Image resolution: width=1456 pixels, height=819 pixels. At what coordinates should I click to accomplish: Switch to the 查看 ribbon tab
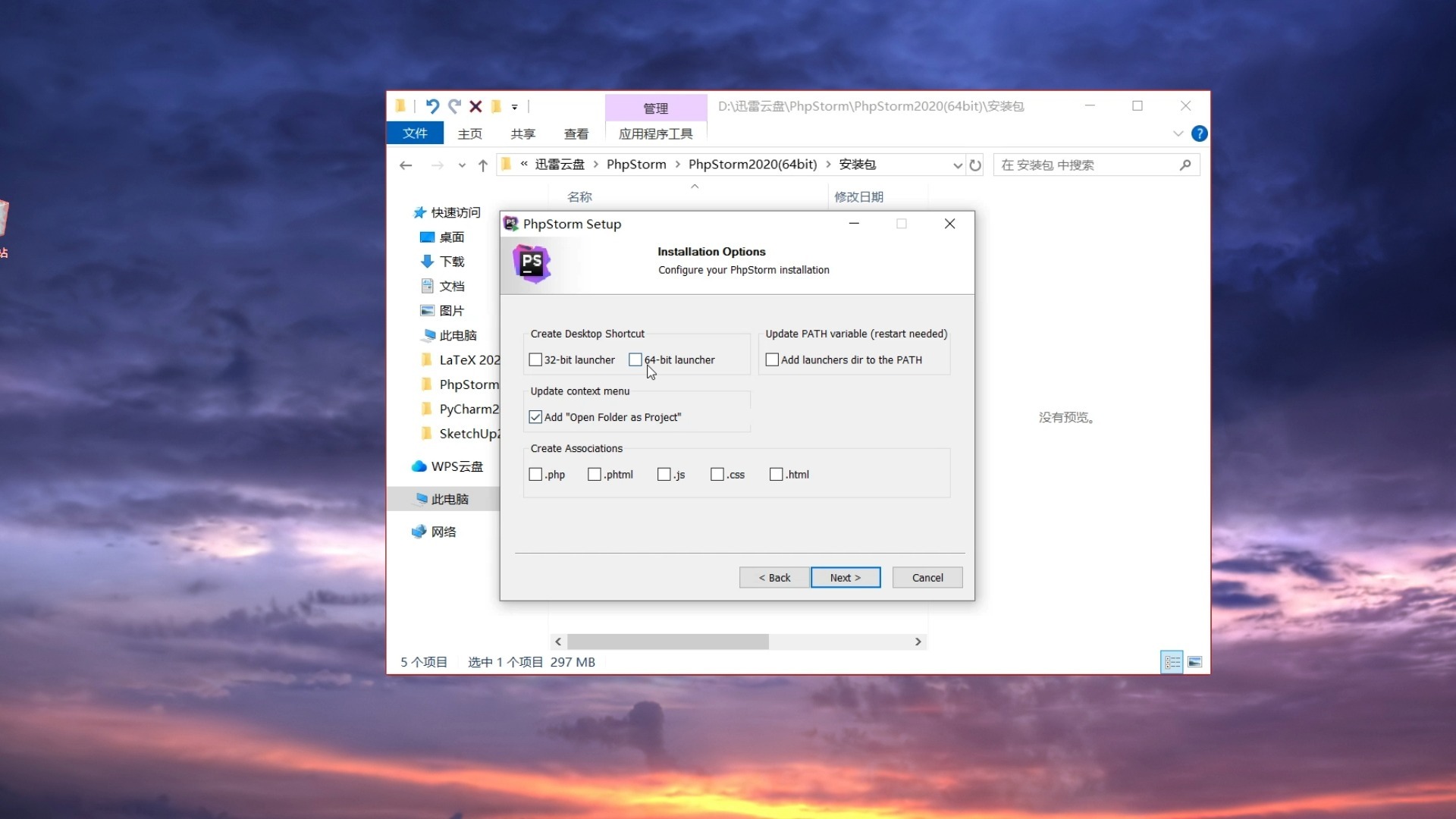pos(576,133)
